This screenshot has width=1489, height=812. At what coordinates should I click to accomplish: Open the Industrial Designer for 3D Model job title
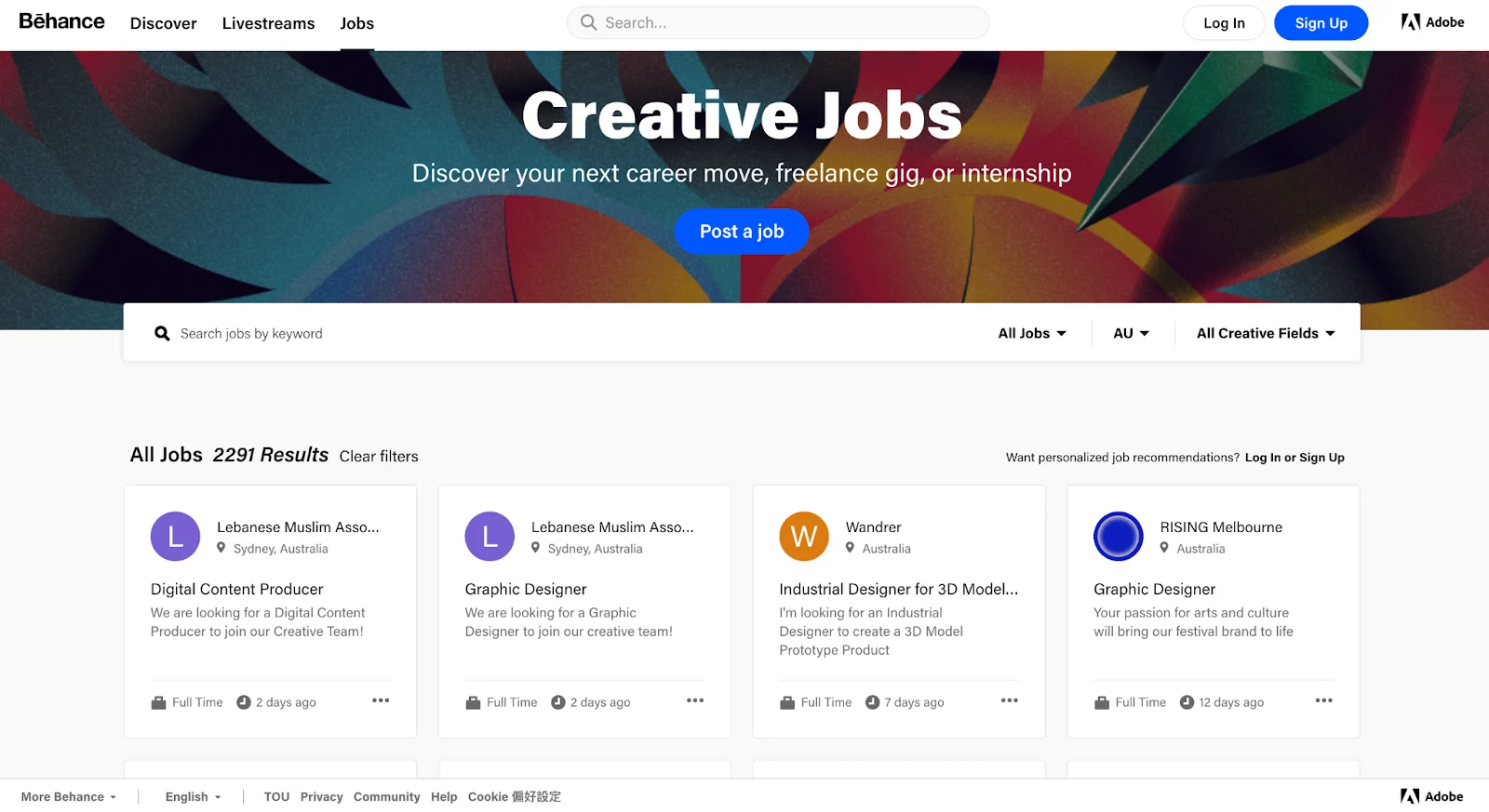[x=899, y=589]
